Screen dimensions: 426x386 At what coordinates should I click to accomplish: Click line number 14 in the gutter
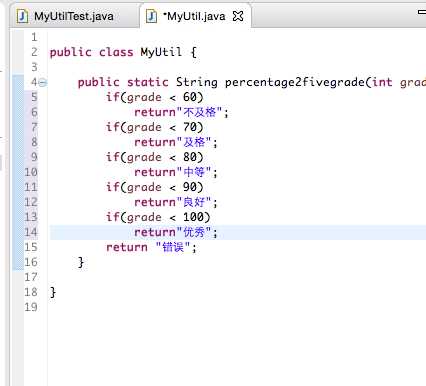point(31,232)
